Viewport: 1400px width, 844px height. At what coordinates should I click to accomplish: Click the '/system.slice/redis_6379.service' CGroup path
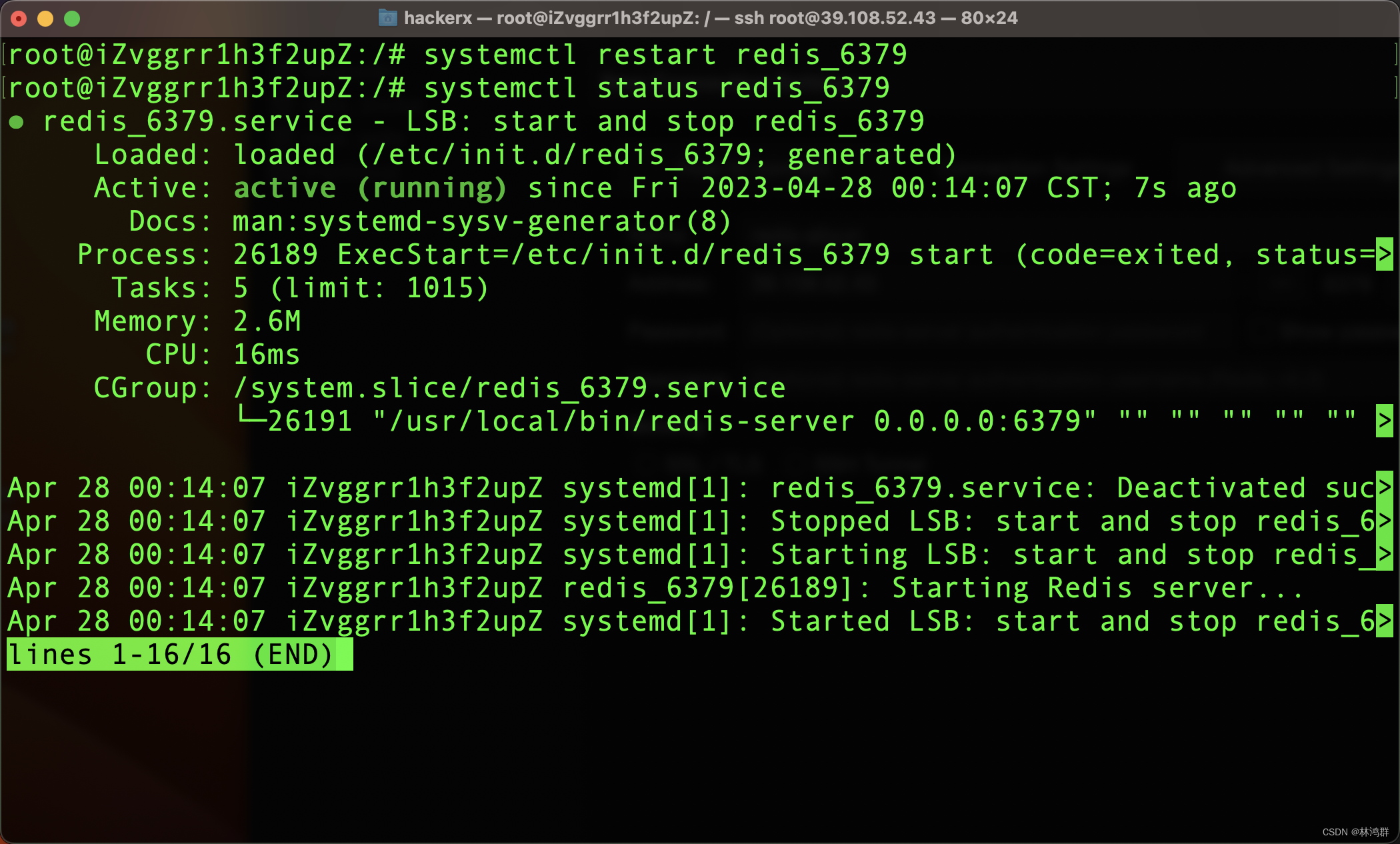coord(509,388)
